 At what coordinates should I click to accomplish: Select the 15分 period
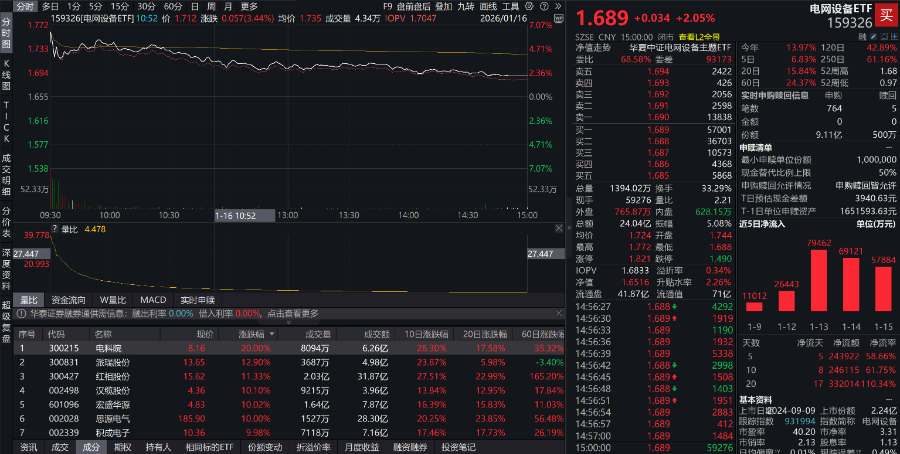(119, 6)
